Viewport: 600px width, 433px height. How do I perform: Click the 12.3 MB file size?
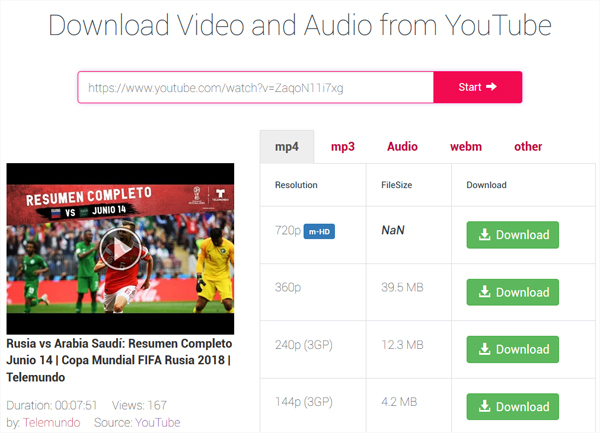coord(402,345)
